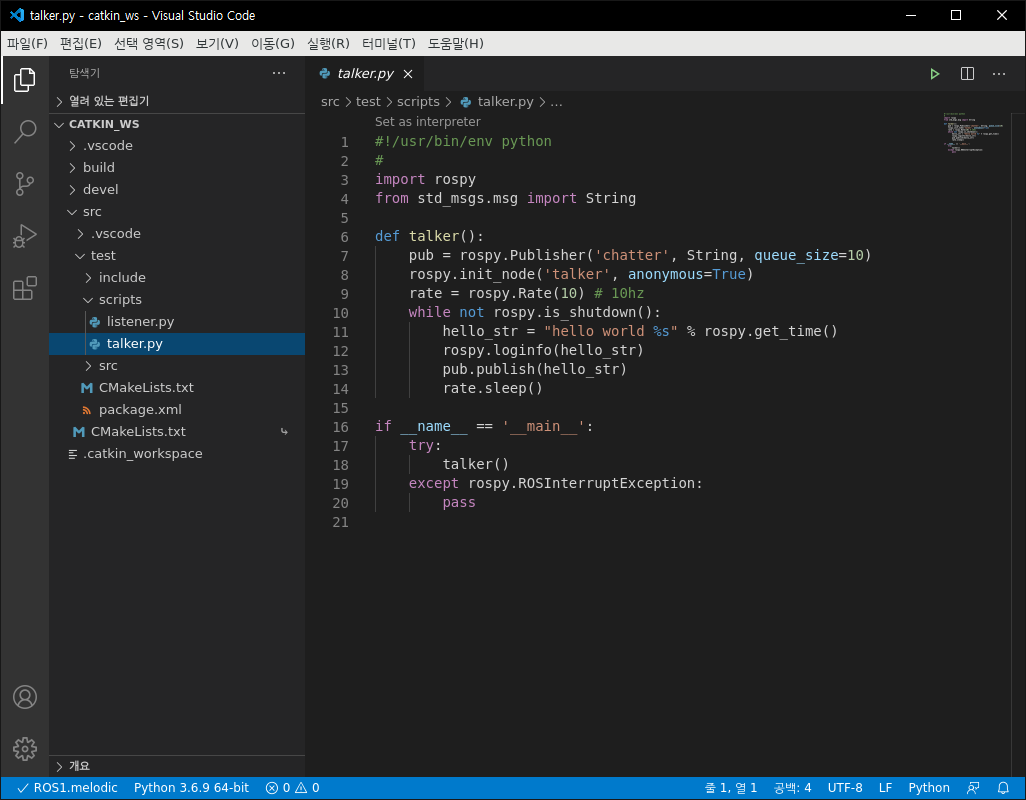Click the code minimap preview

(975, 133)
